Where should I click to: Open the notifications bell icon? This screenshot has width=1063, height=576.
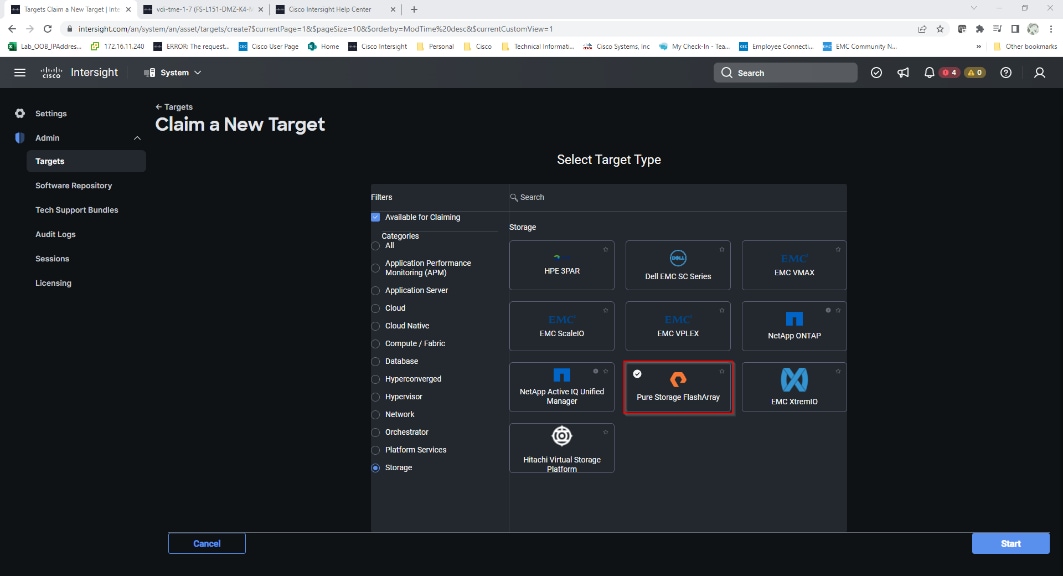[x=929, y=73]
